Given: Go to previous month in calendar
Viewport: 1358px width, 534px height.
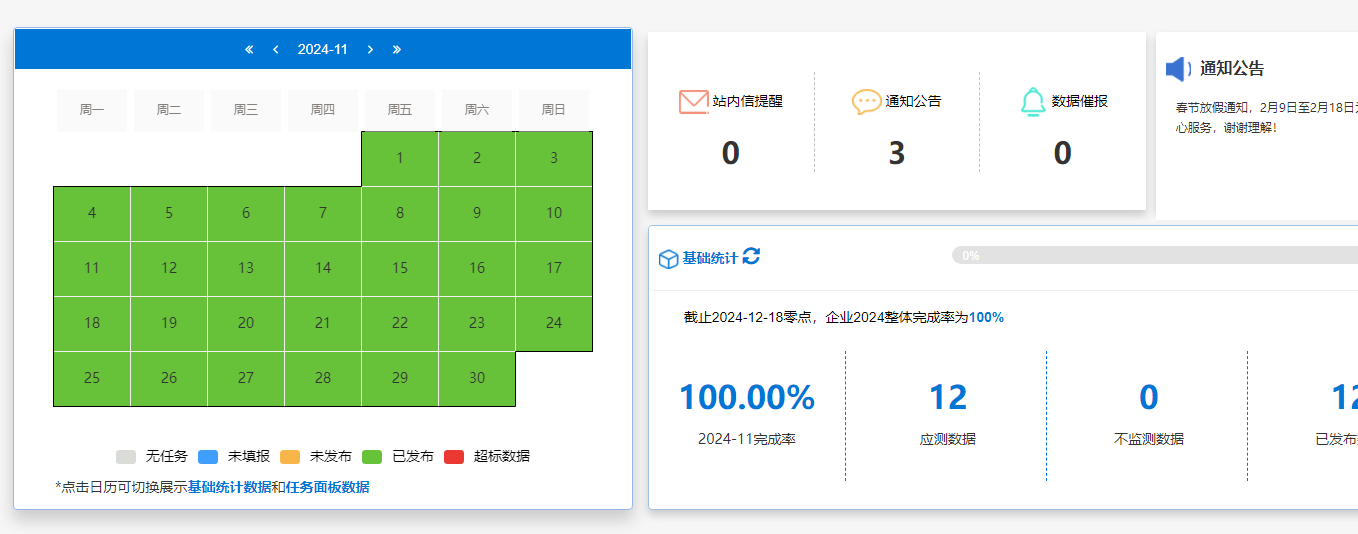Looking at the screenshot, I should [275, 49].
